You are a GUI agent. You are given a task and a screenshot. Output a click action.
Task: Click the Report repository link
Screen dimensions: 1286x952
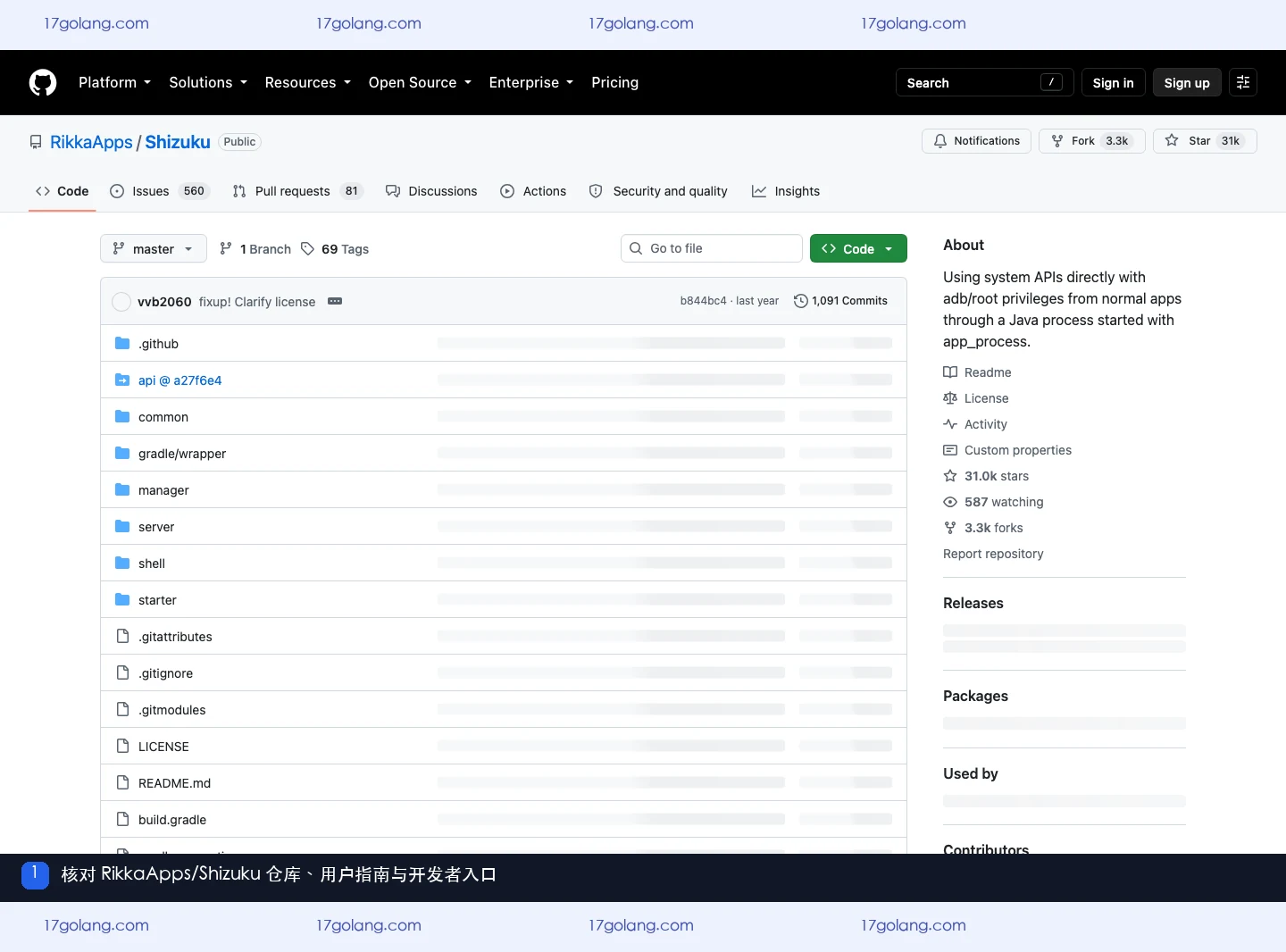pos(993,554)
